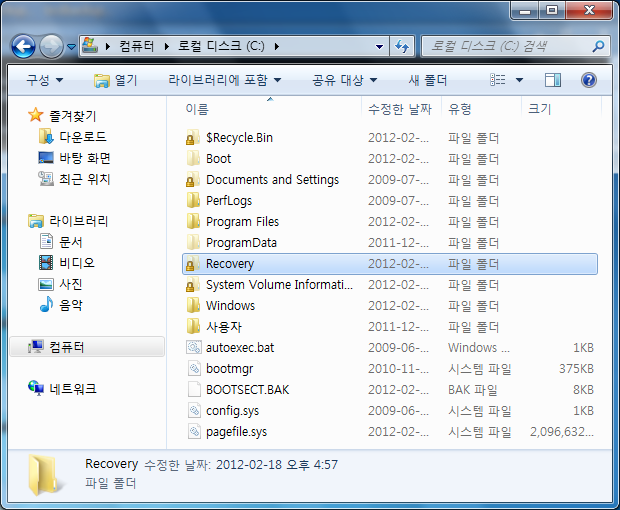Open the 공유 대상 menu
This screenshot has height=510, width=620.
coord(344,80)
